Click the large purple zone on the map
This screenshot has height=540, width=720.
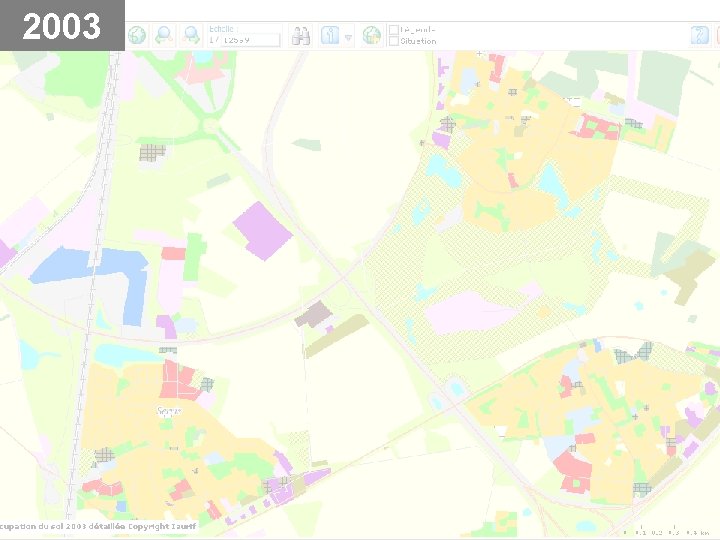[x=262, y=231]
